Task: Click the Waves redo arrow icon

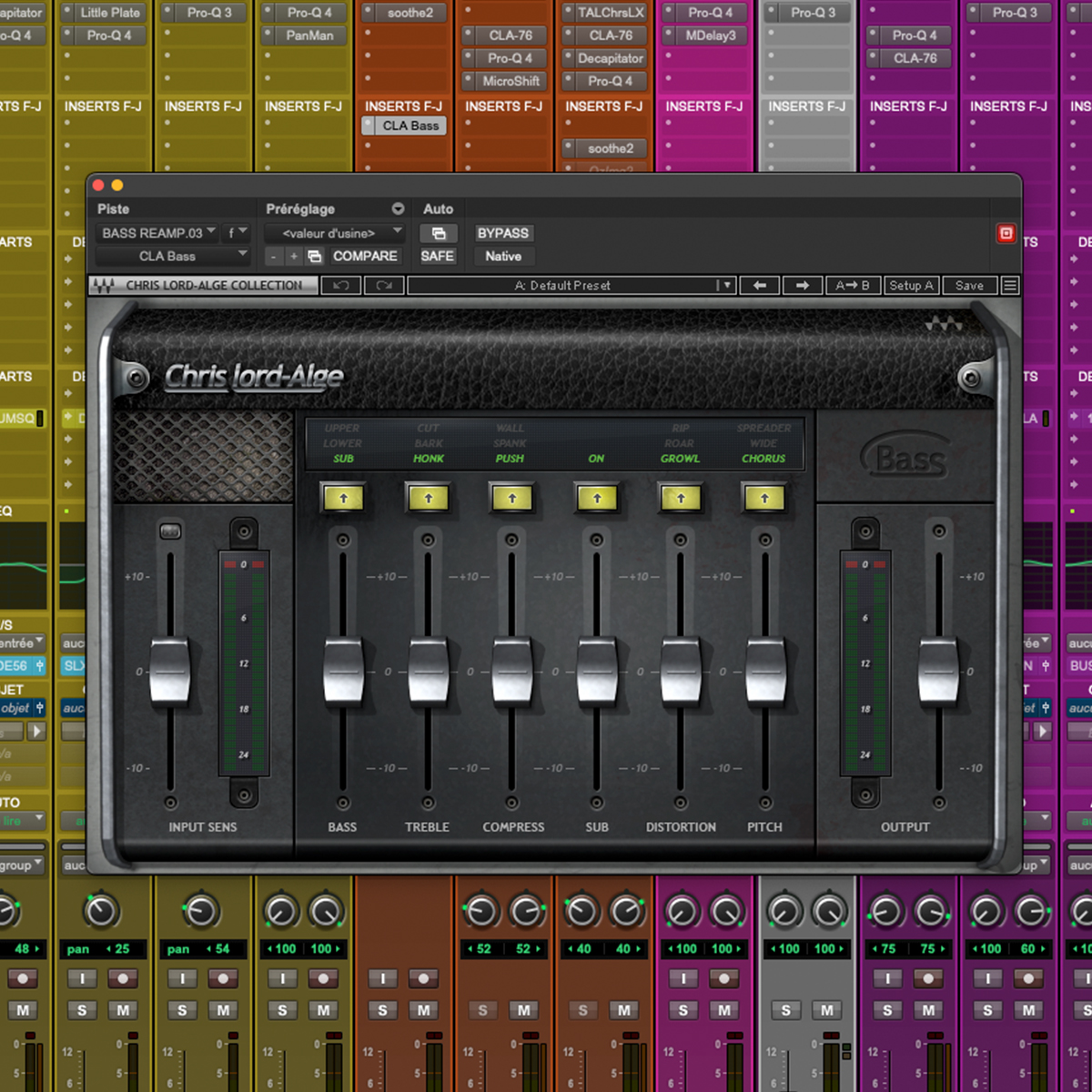Action: tap(384, 286)
